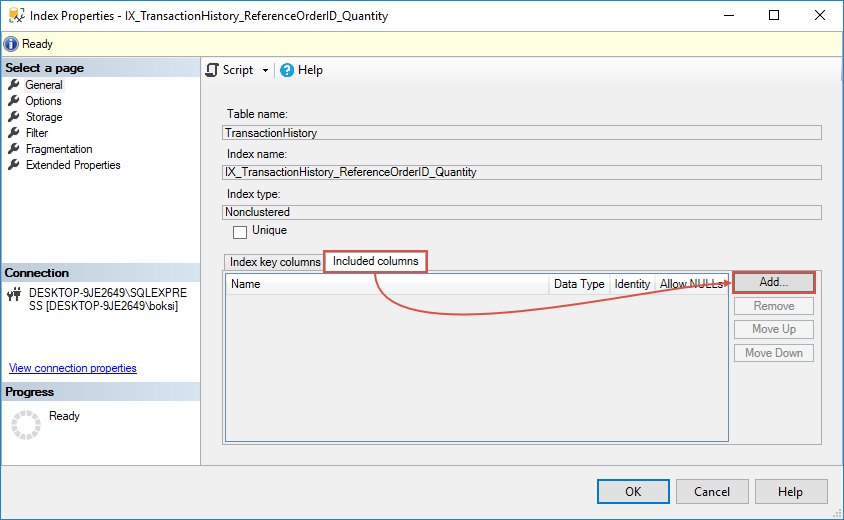Click the bottom Help button
Image resolution: width=844 pixels, height=520 pixels.
[x=791, y=491]
